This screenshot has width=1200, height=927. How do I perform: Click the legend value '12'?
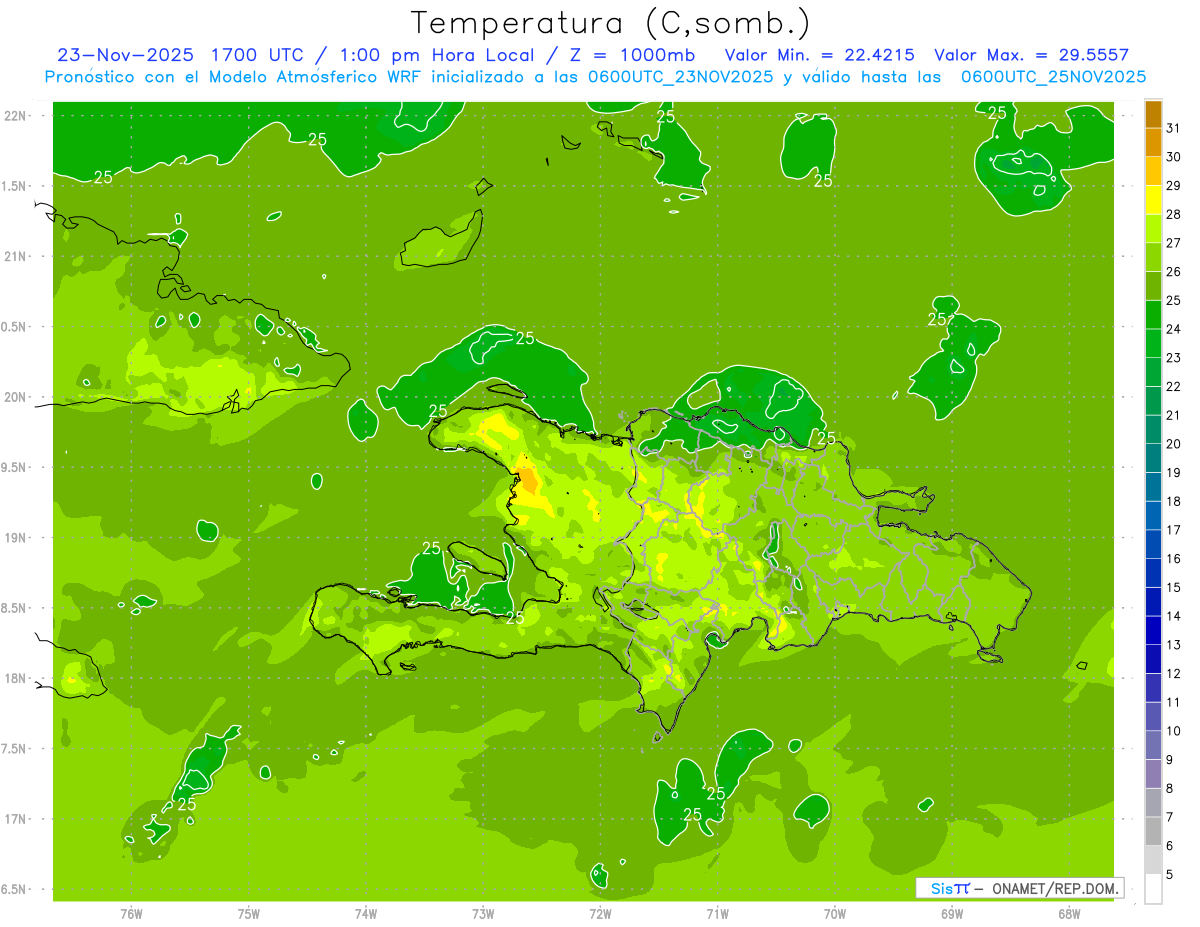1174,673
